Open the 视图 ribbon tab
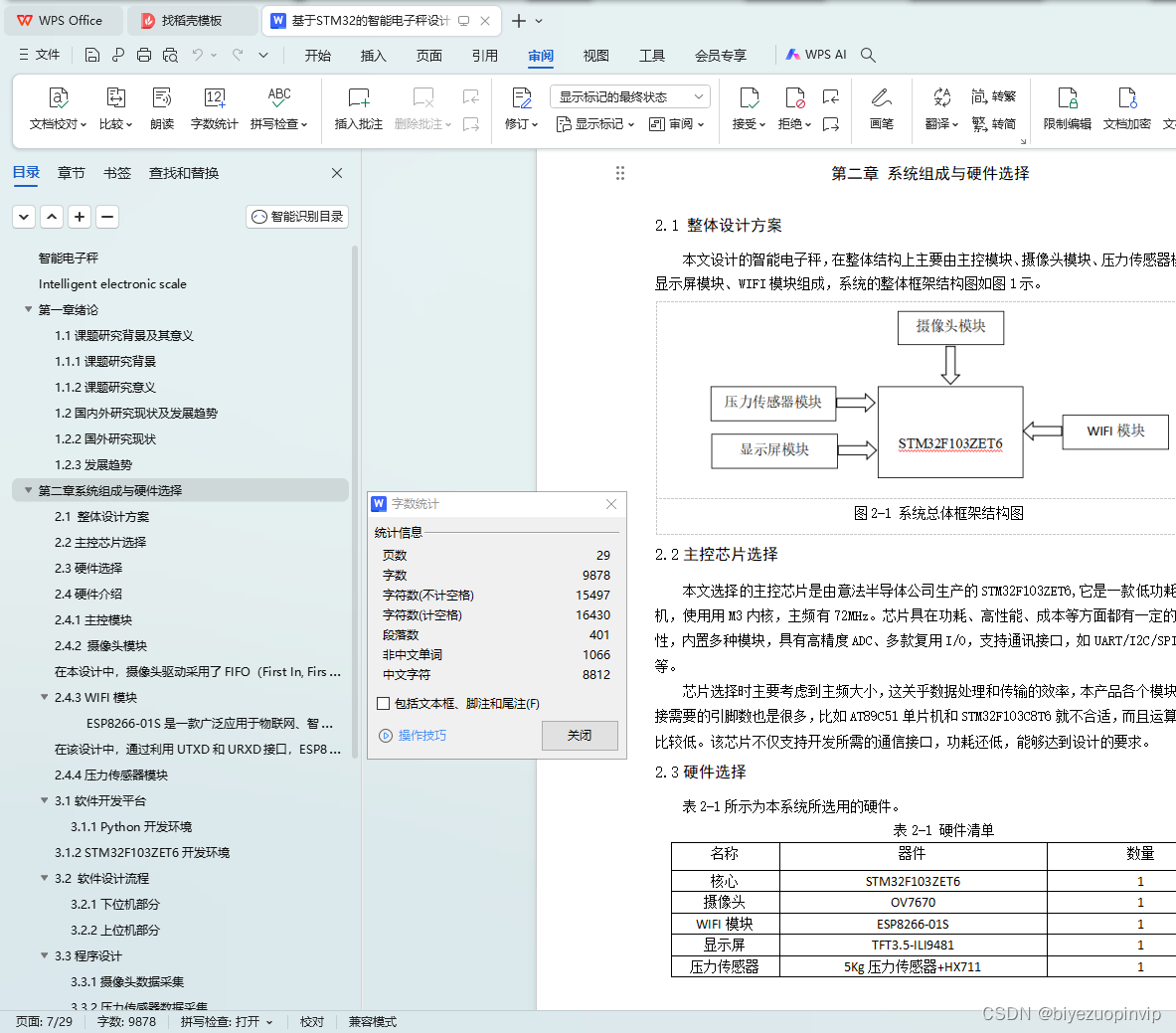Viewport: 1176px width, 1033px height. [x=596, y=56]
